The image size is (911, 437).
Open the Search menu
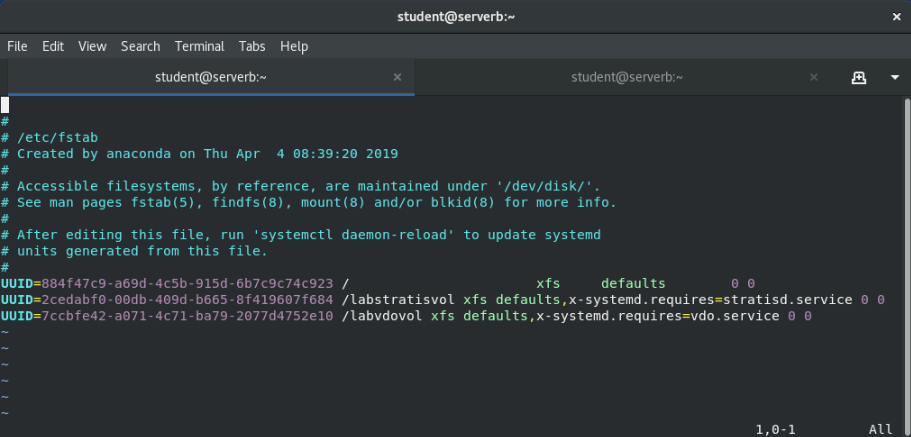[140, 46]
